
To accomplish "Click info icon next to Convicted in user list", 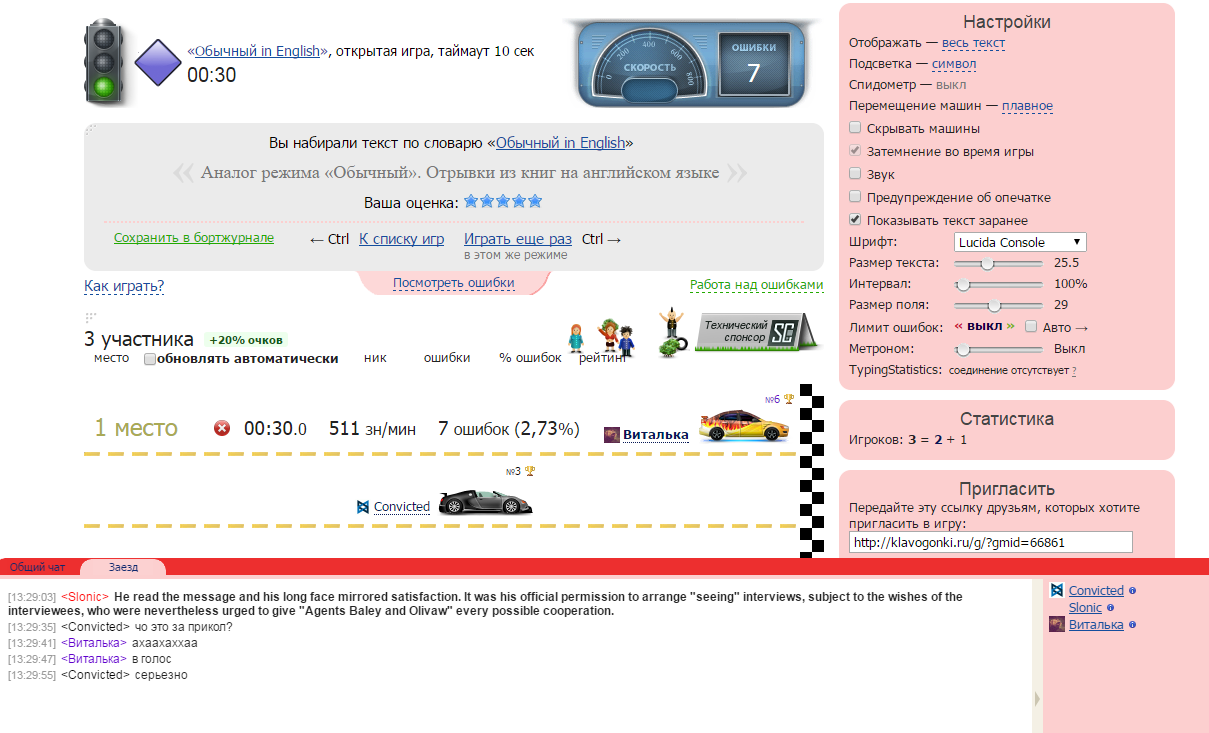I will (1132, 591).
